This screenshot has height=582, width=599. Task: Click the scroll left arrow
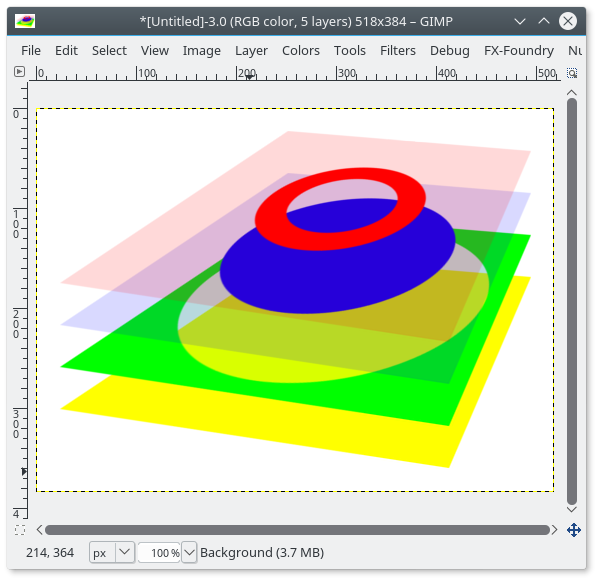[39, 530]
